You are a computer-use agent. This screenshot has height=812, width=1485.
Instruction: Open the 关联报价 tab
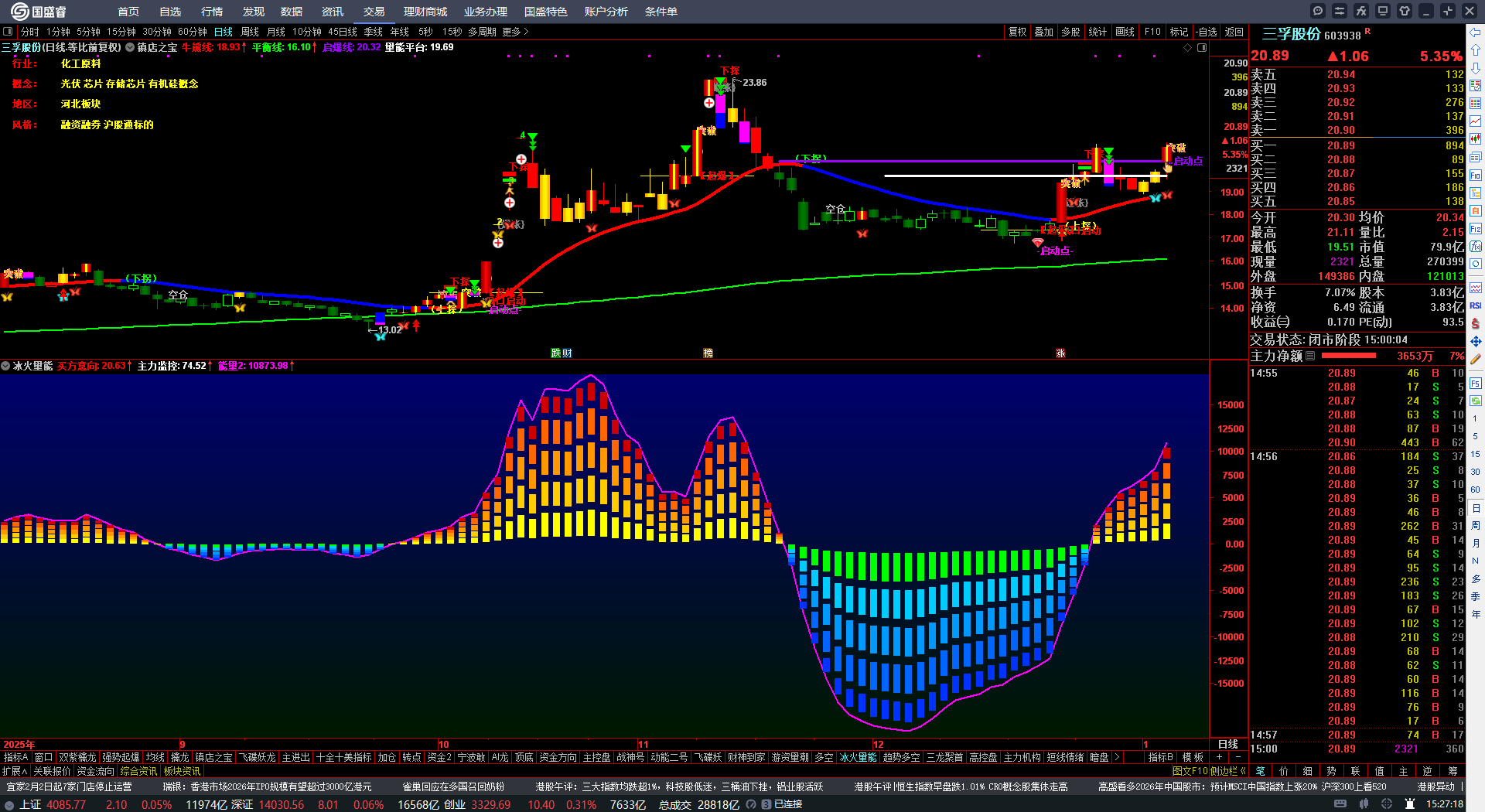52,771
